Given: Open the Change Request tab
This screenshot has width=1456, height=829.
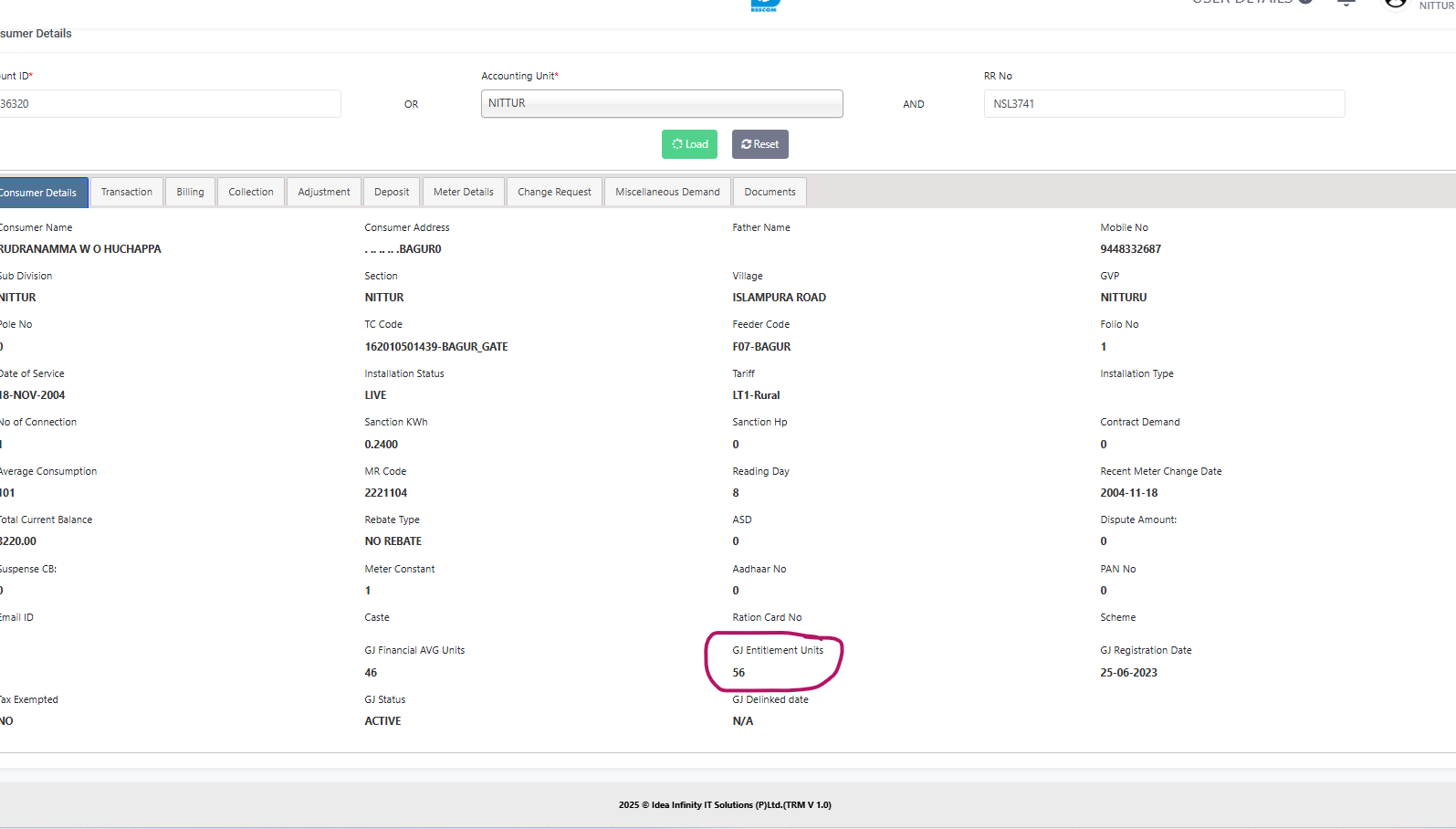Looking at the screenshot, I should tap(554, 193).
